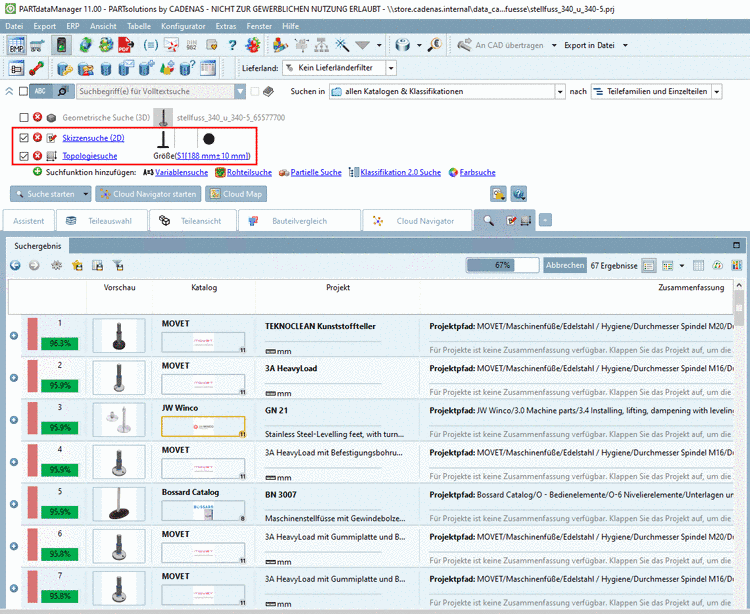The height and width of the screenshot is (614, 750).
Task: Enable the Geometrische Suche (3D) checkbox
Action: pos(24,117)
